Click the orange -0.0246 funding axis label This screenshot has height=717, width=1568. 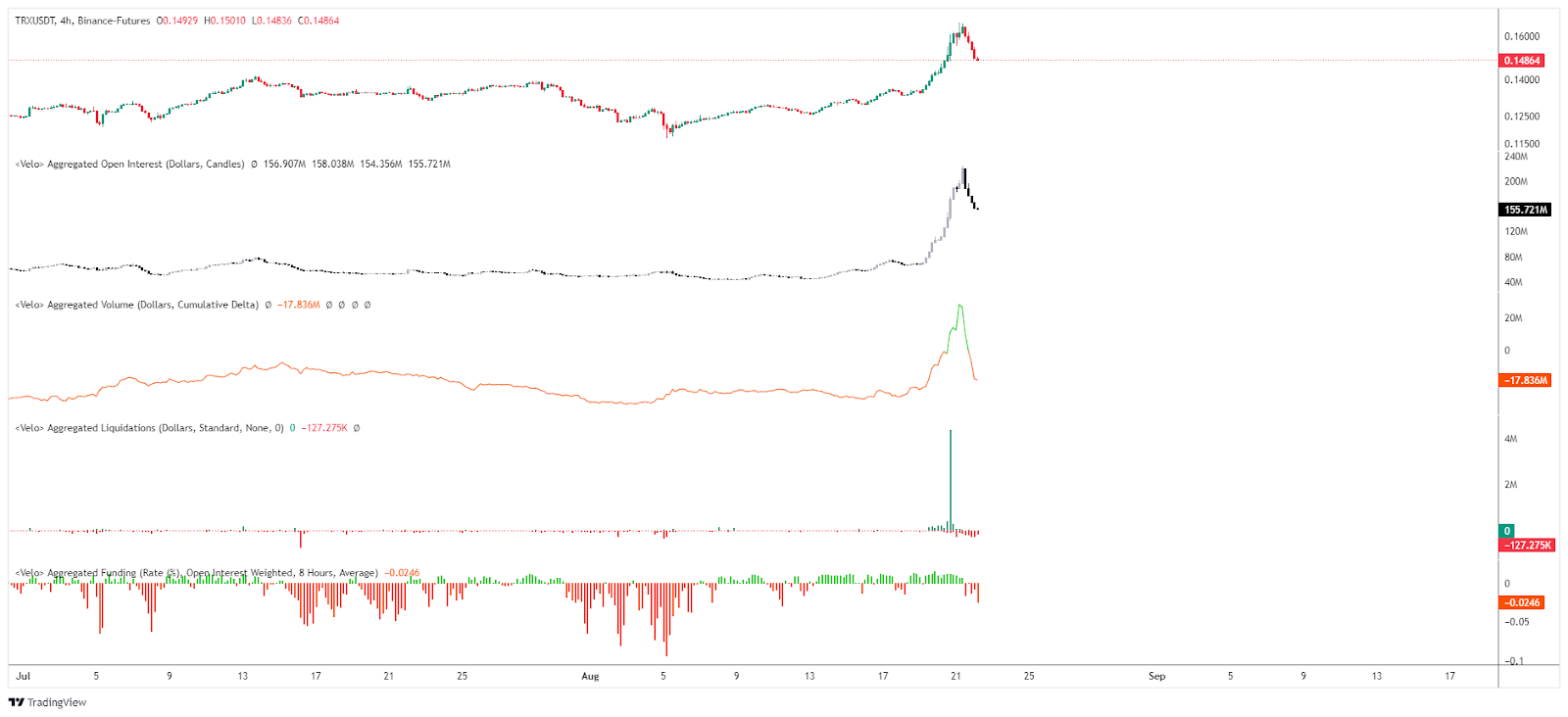pyautogui.click(x=1523, y=602)
